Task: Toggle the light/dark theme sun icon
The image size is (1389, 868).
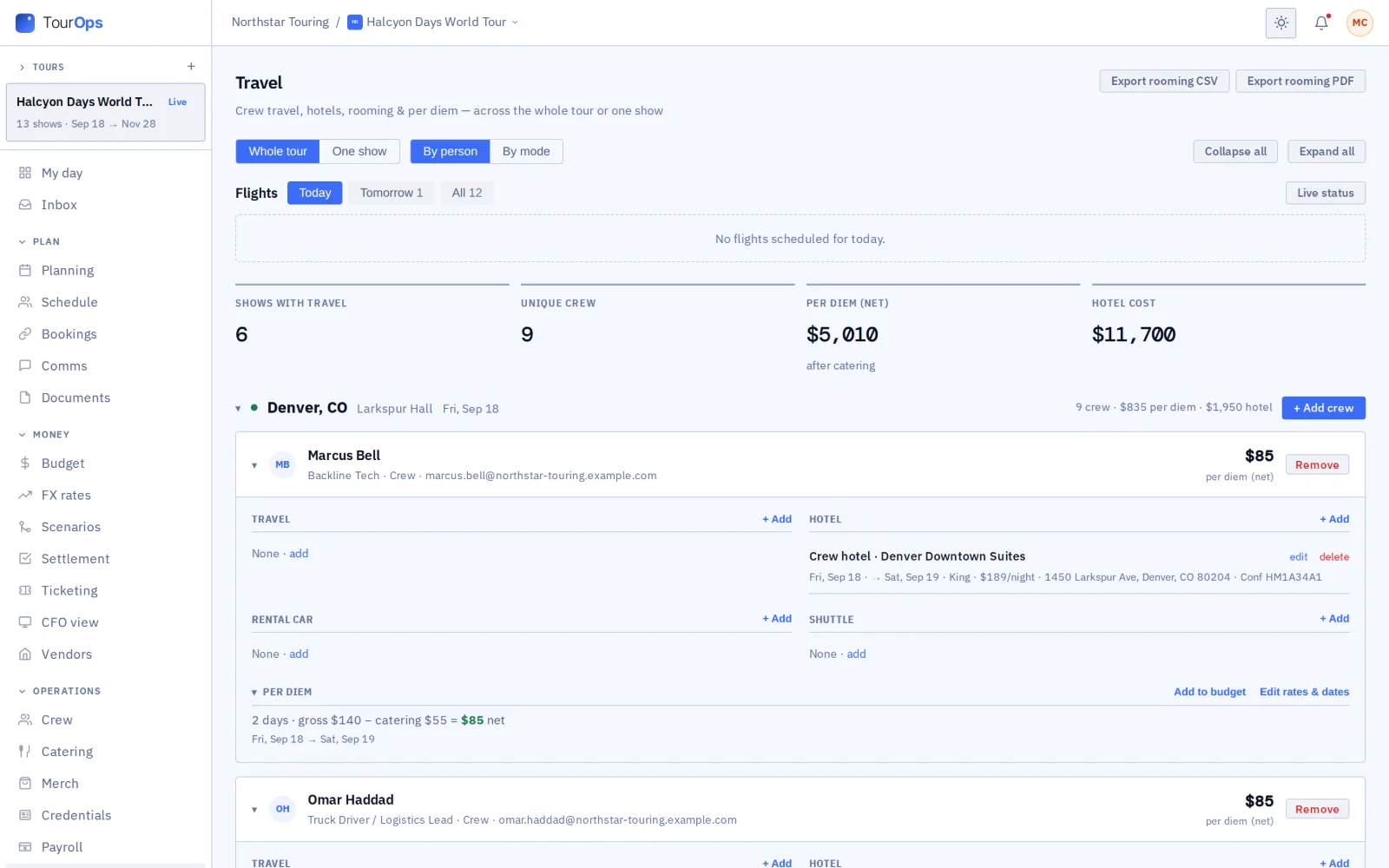Action: tap(1280, 23)
